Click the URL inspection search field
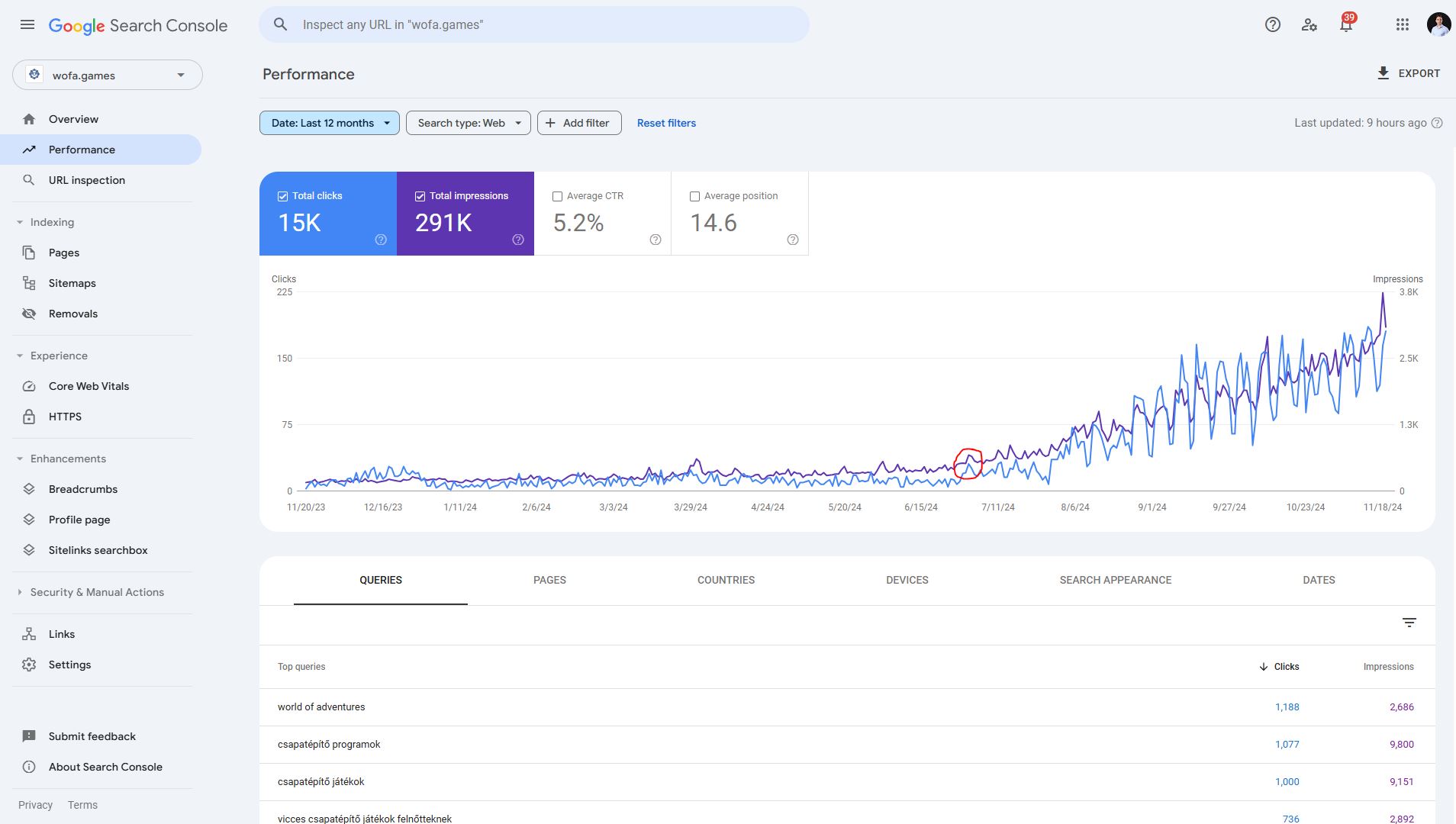The image size is (1456, 824). pyautogui.click(x=534, y=24)
